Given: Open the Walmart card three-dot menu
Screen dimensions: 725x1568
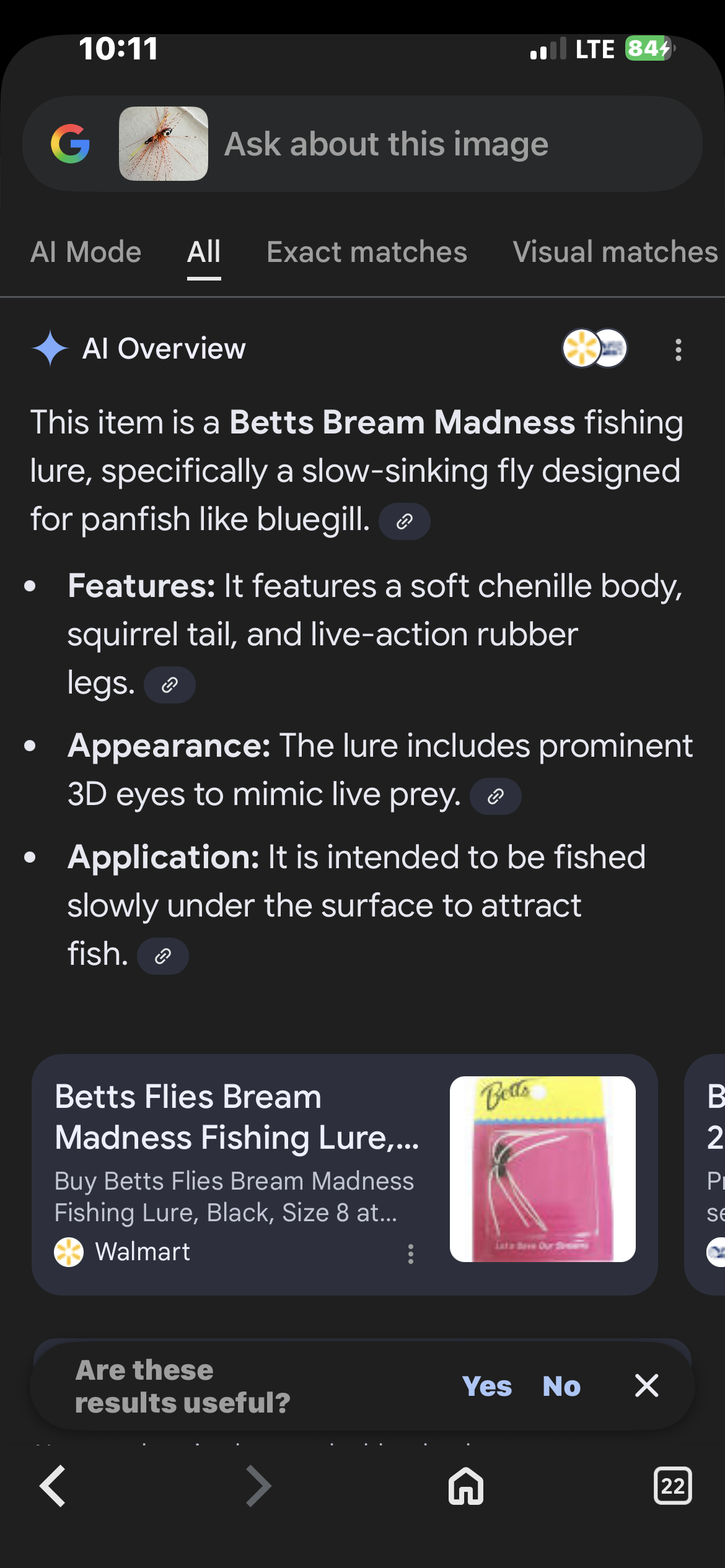Looking at the screenshot, I should (410, 1254).
